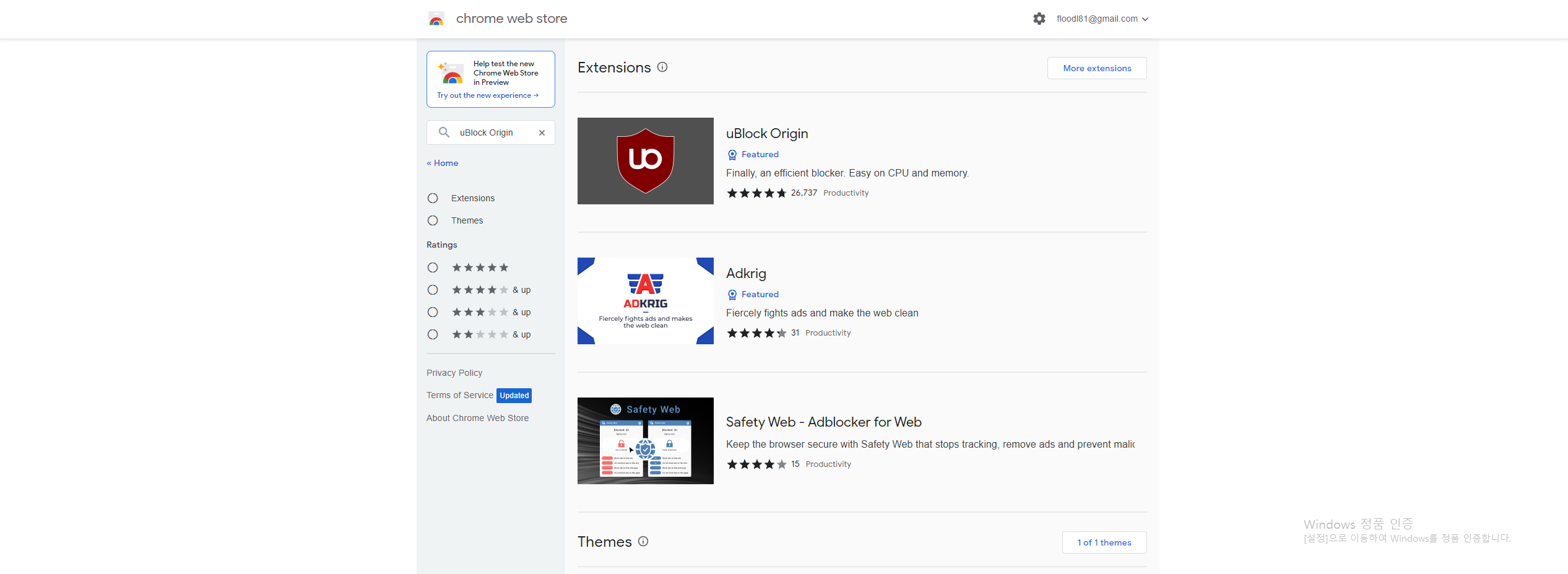Click the Chrome Web Store rainbow logo
1568x574 pixels.
[x=436, y=19]
